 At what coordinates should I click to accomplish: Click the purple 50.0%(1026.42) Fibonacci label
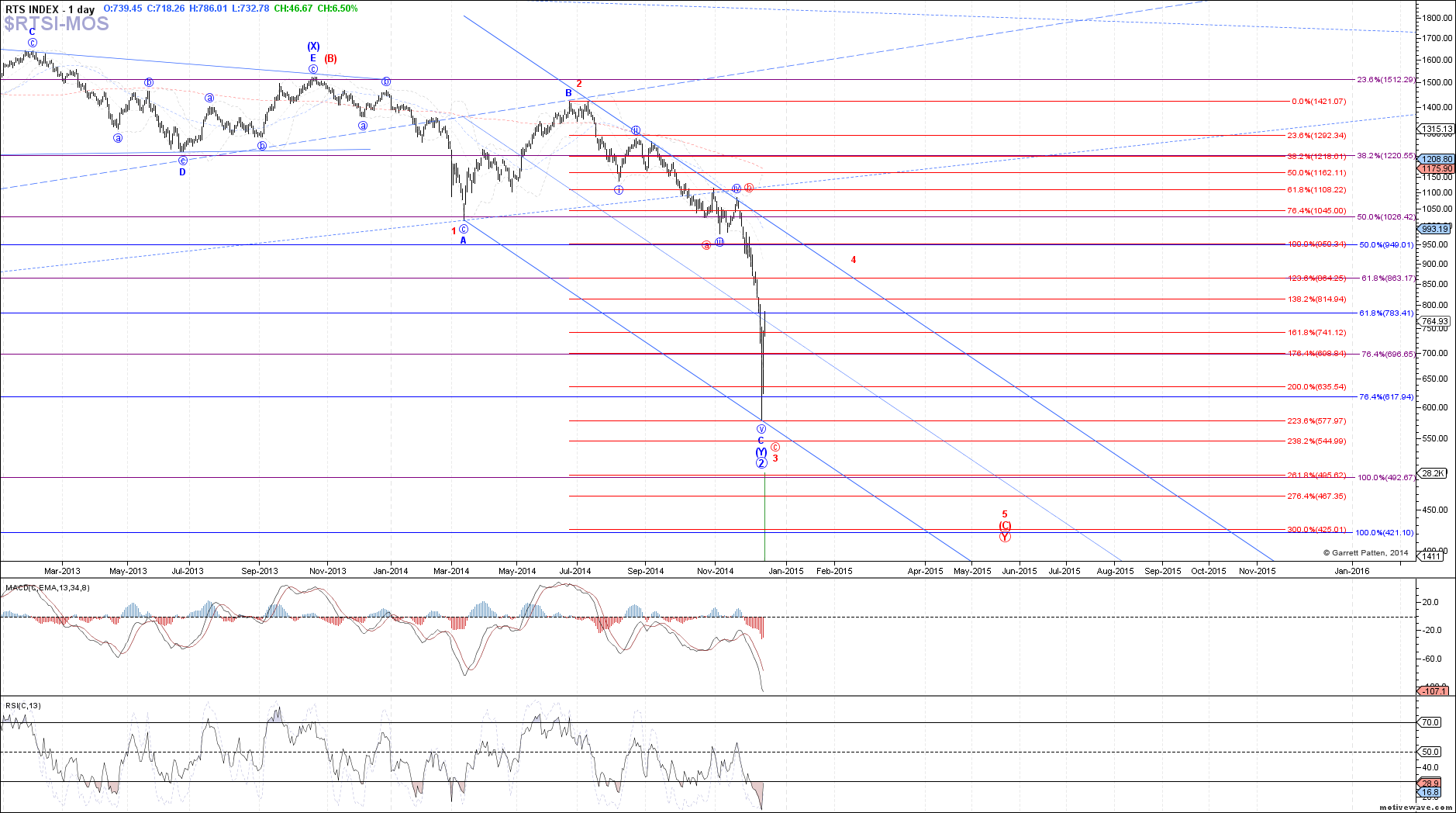[x=1385, y=216]
